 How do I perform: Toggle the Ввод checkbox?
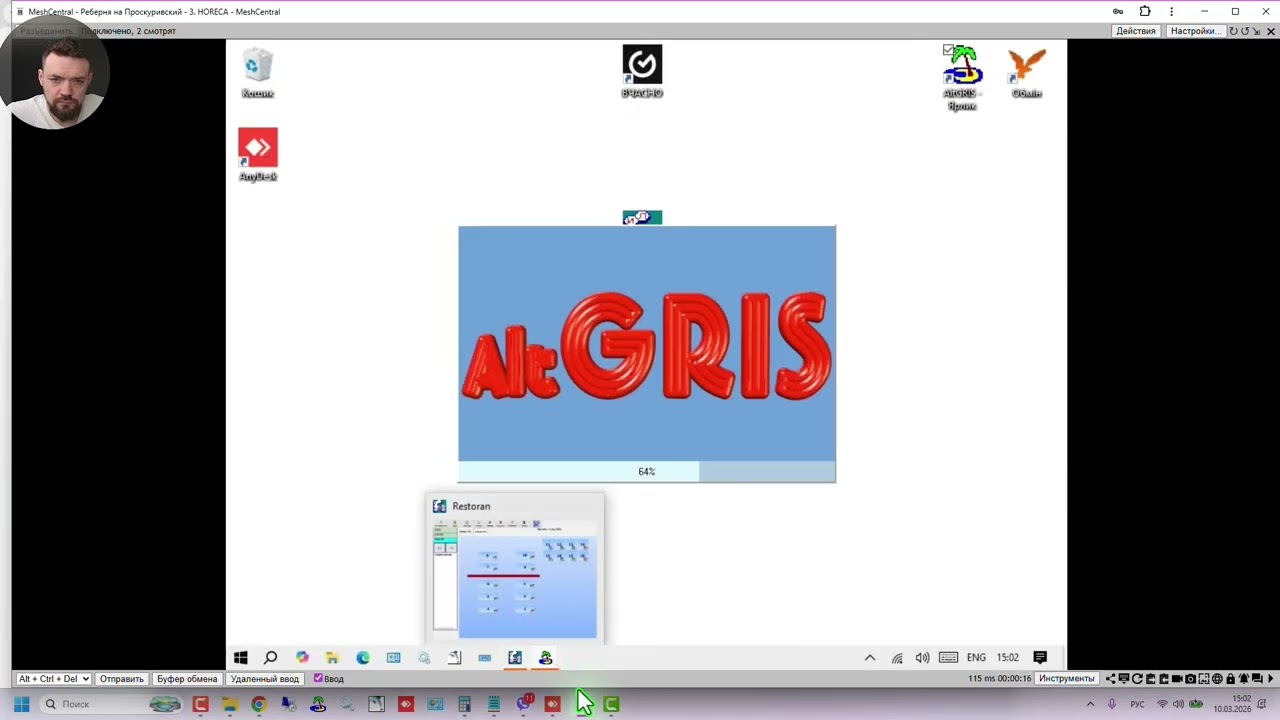[x=318, y=678]
